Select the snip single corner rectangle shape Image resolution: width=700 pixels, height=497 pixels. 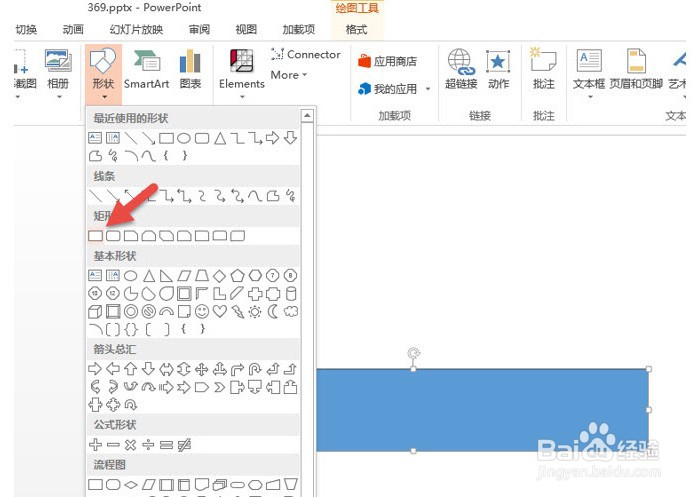pos(131,235)
